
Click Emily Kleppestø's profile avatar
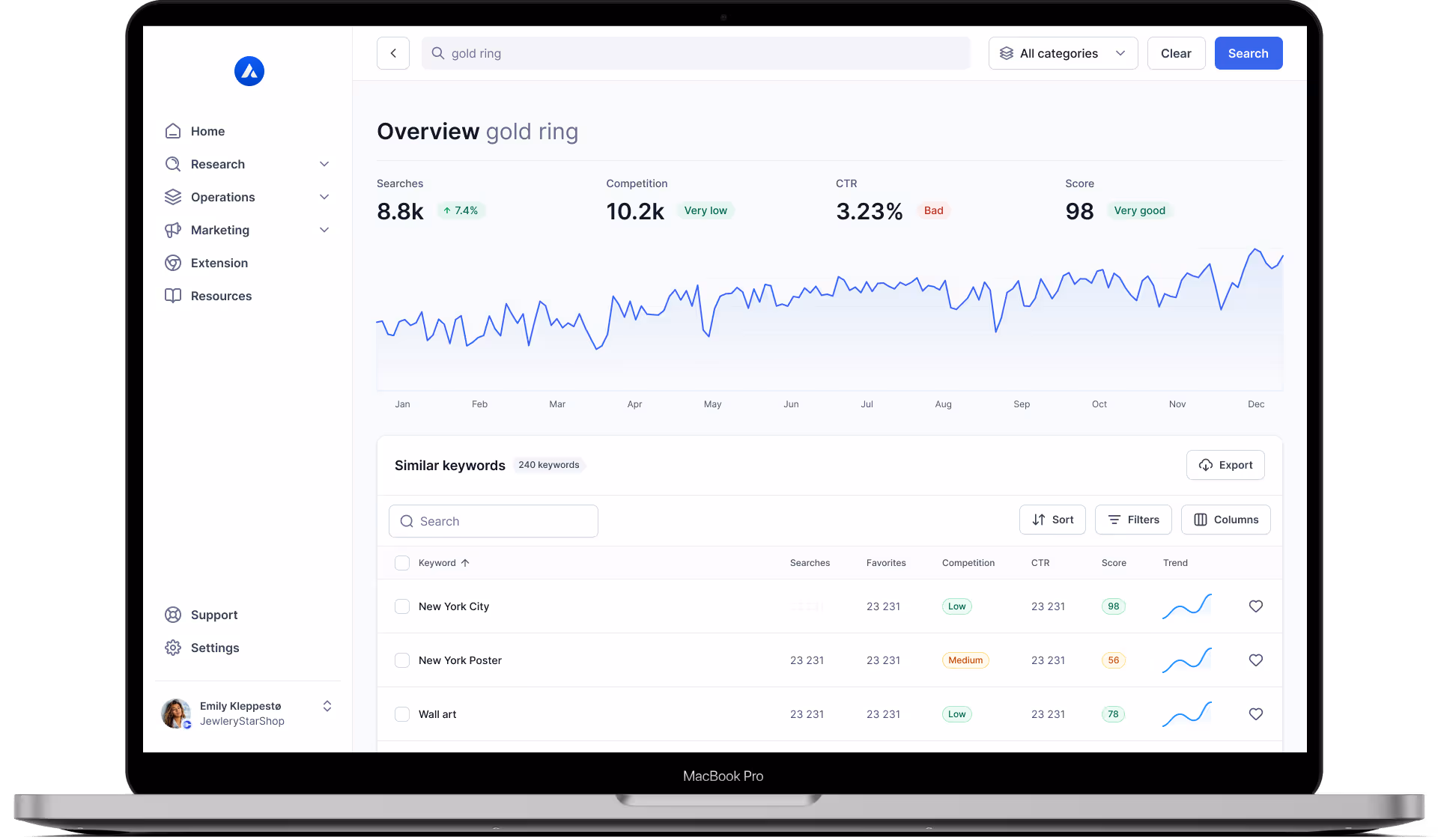coord(176,713)
